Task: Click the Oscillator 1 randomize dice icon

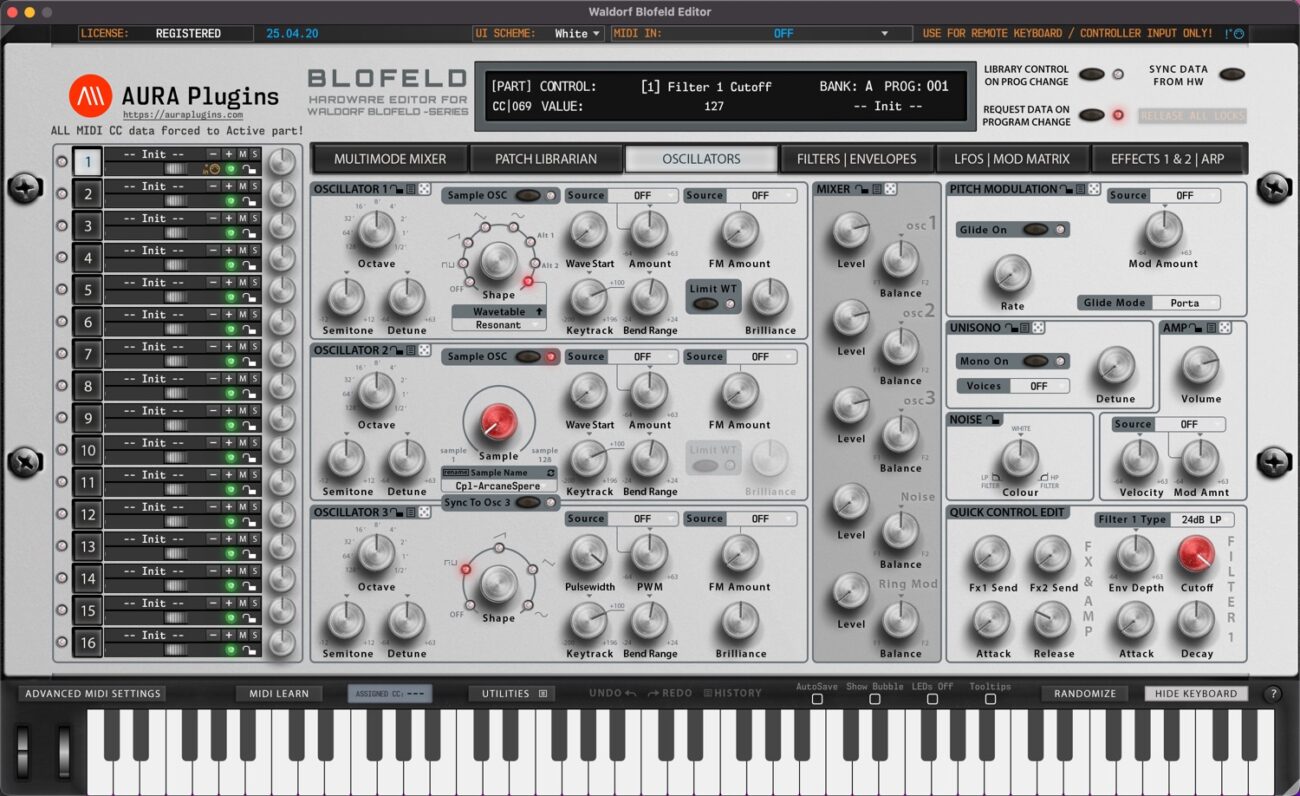Action: coord(425,189)
